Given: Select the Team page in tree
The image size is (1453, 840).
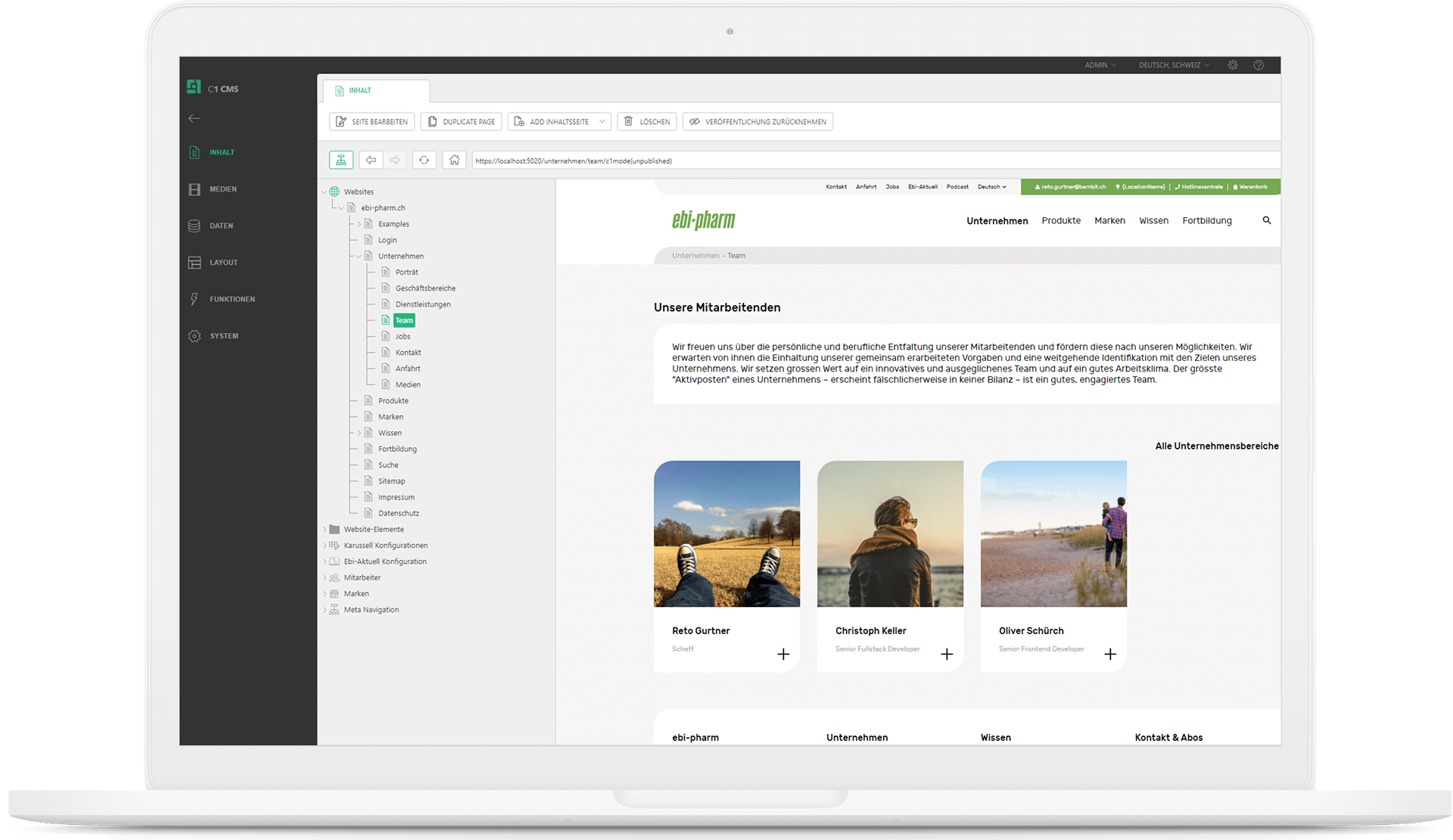Looking at the screenshot, I should click(404, 321).
